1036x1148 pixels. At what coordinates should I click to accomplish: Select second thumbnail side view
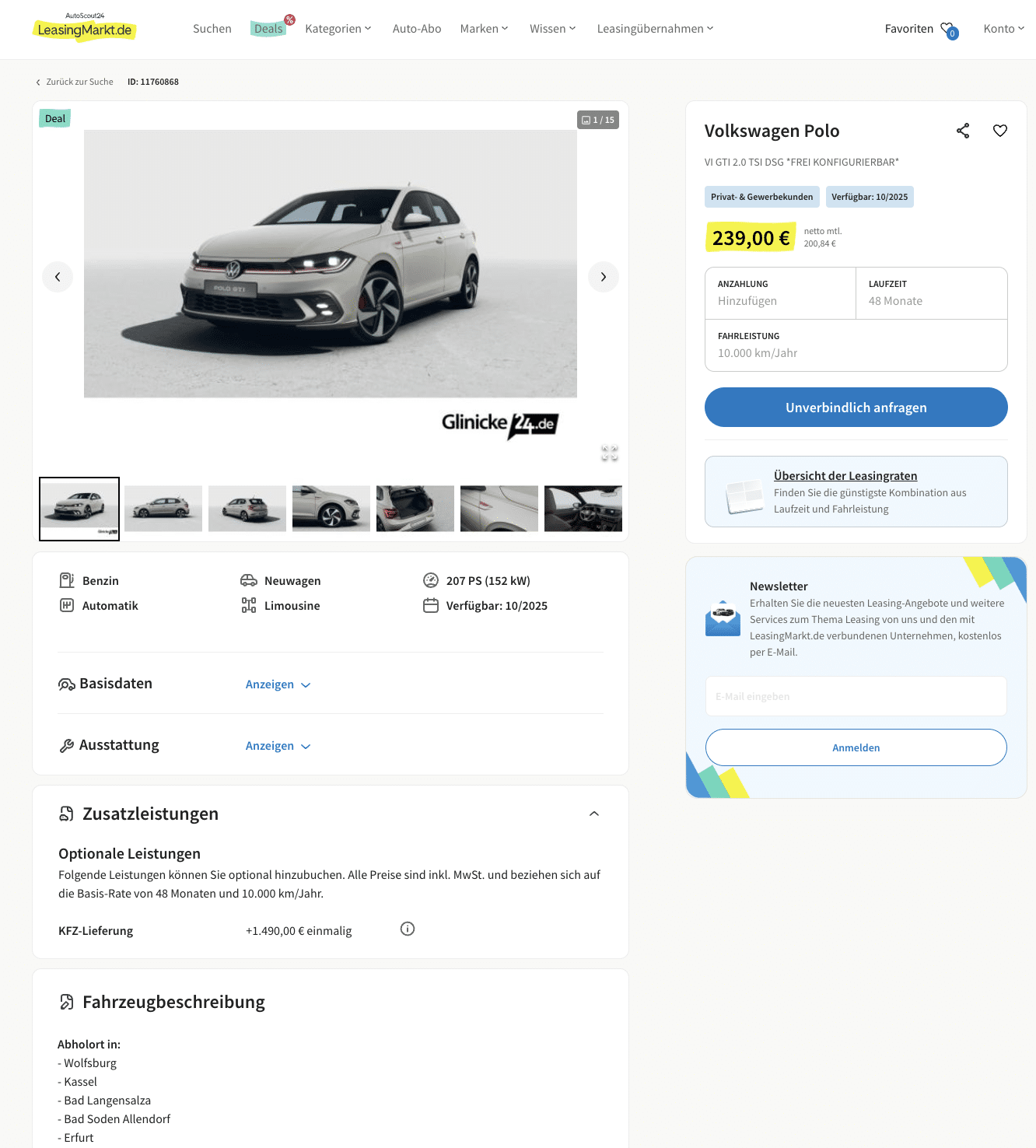click(163, 509)
